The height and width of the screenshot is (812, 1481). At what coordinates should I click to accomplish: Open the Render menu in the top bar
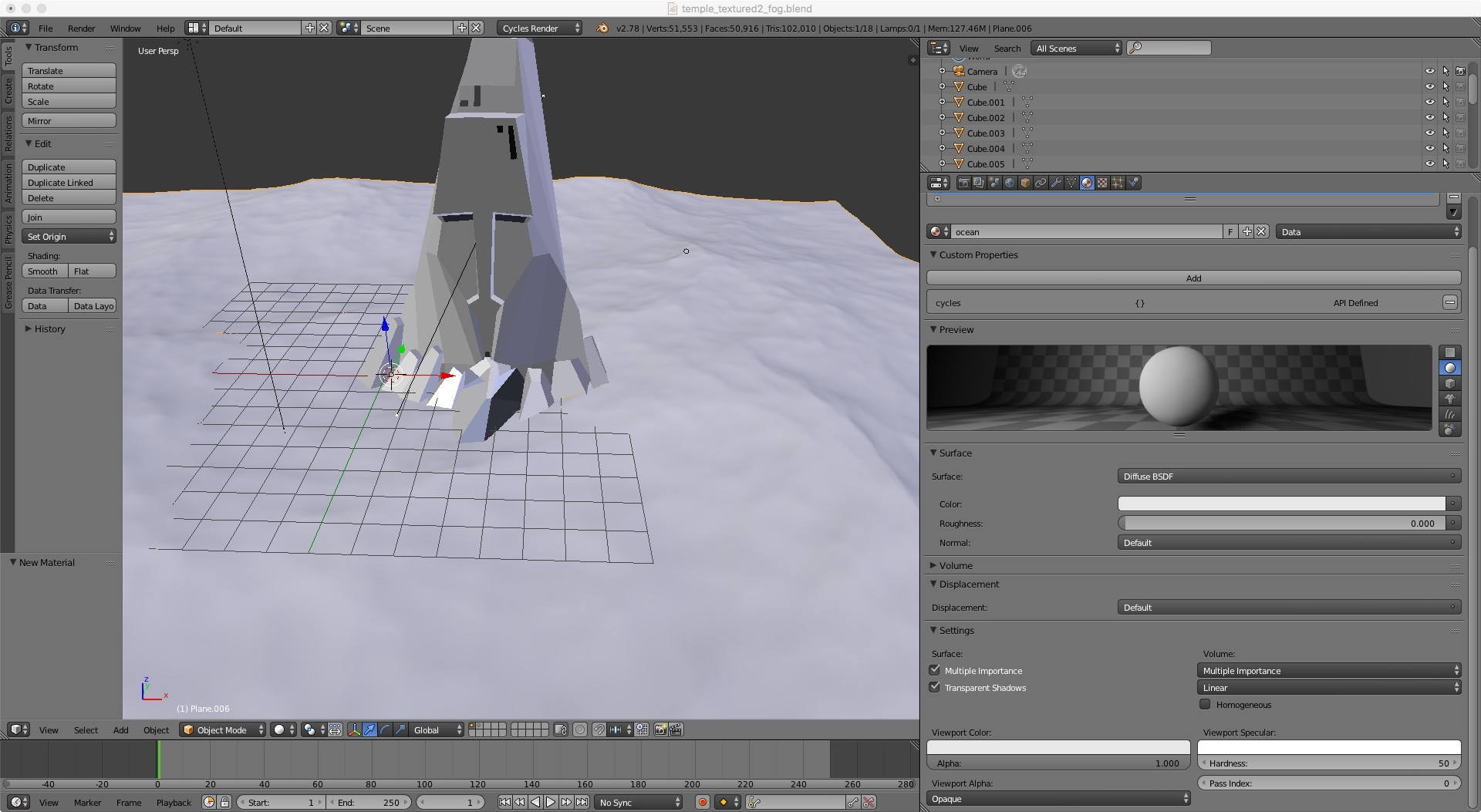[x=81, y=28]
